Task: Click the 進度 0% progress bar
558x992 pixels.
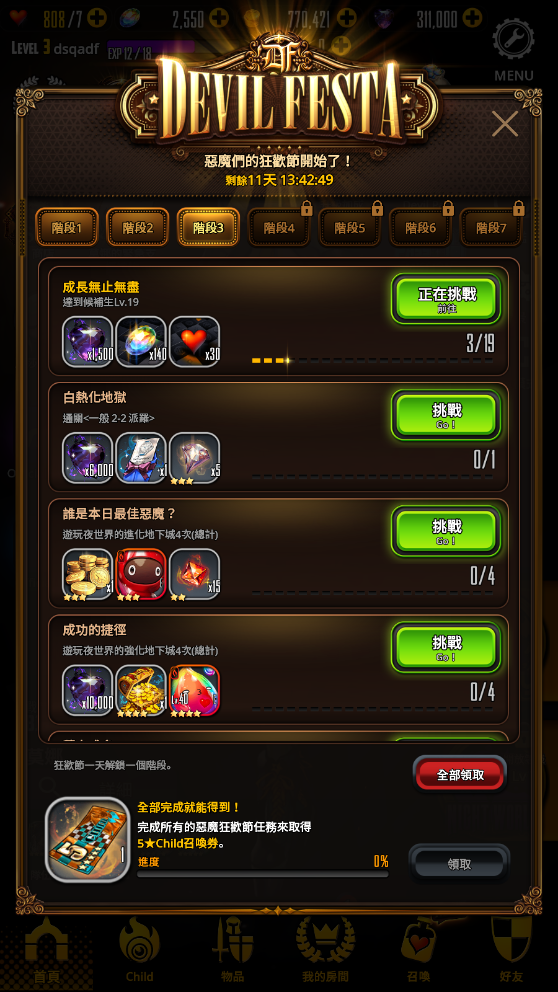Action: [x=263, y=874]
